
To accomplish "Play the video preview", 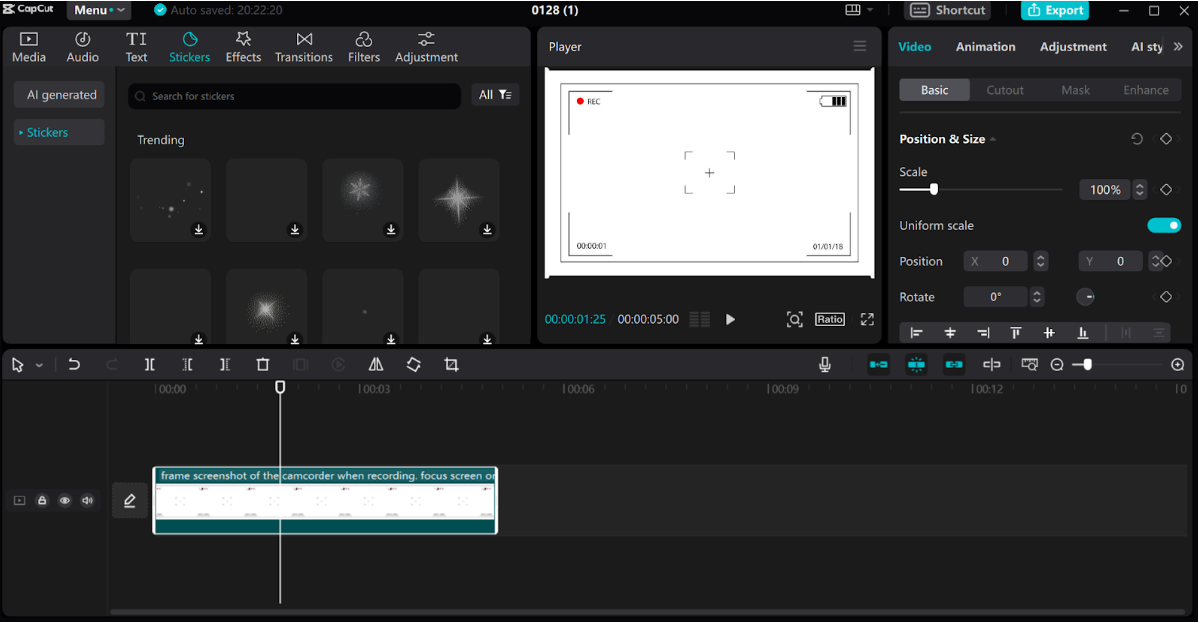I will click(x=730, y=319).
